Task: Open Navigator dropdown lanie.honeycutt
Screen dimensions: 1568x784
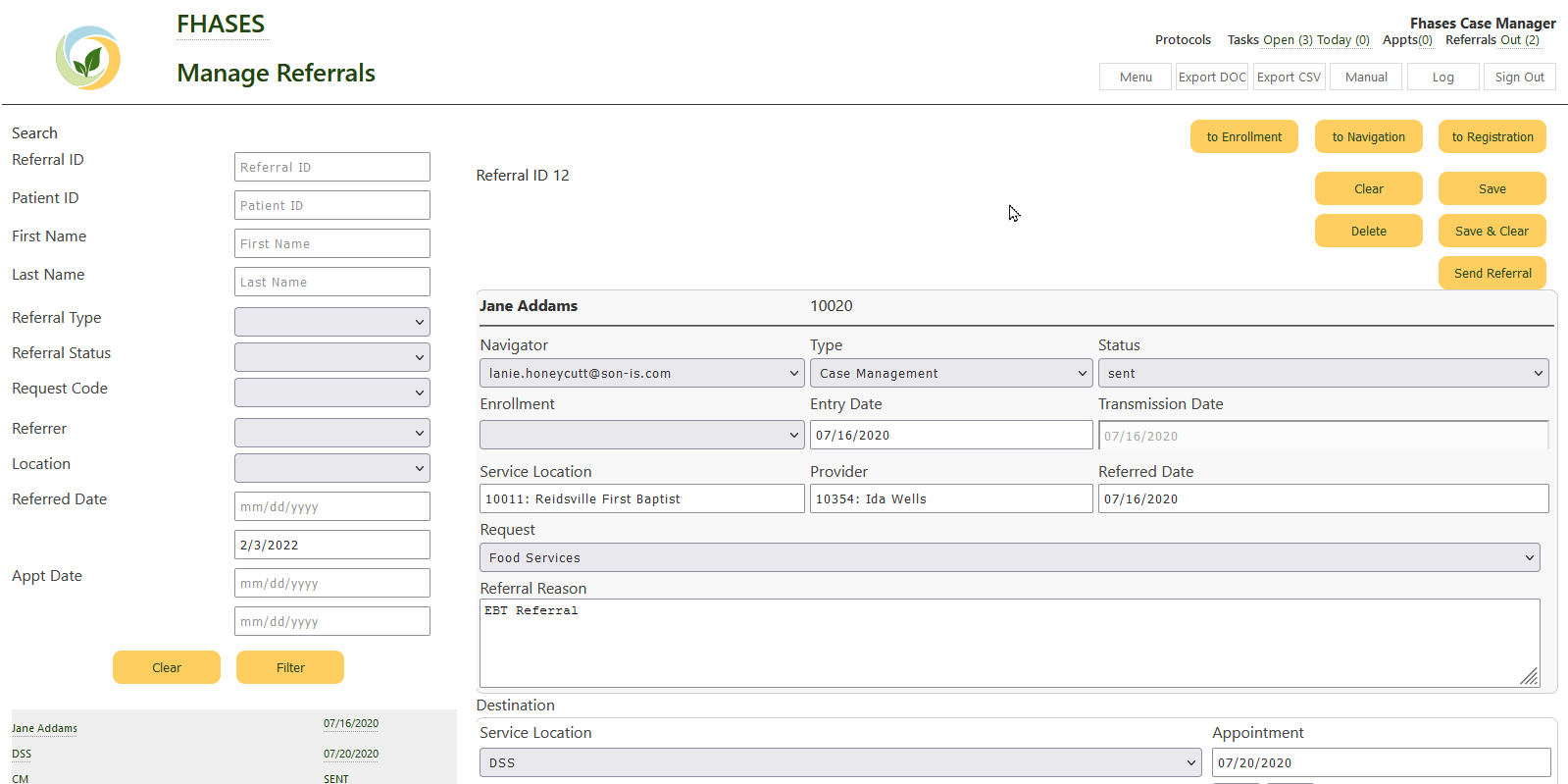Action: pyautogui.click(x=642, y=373)
